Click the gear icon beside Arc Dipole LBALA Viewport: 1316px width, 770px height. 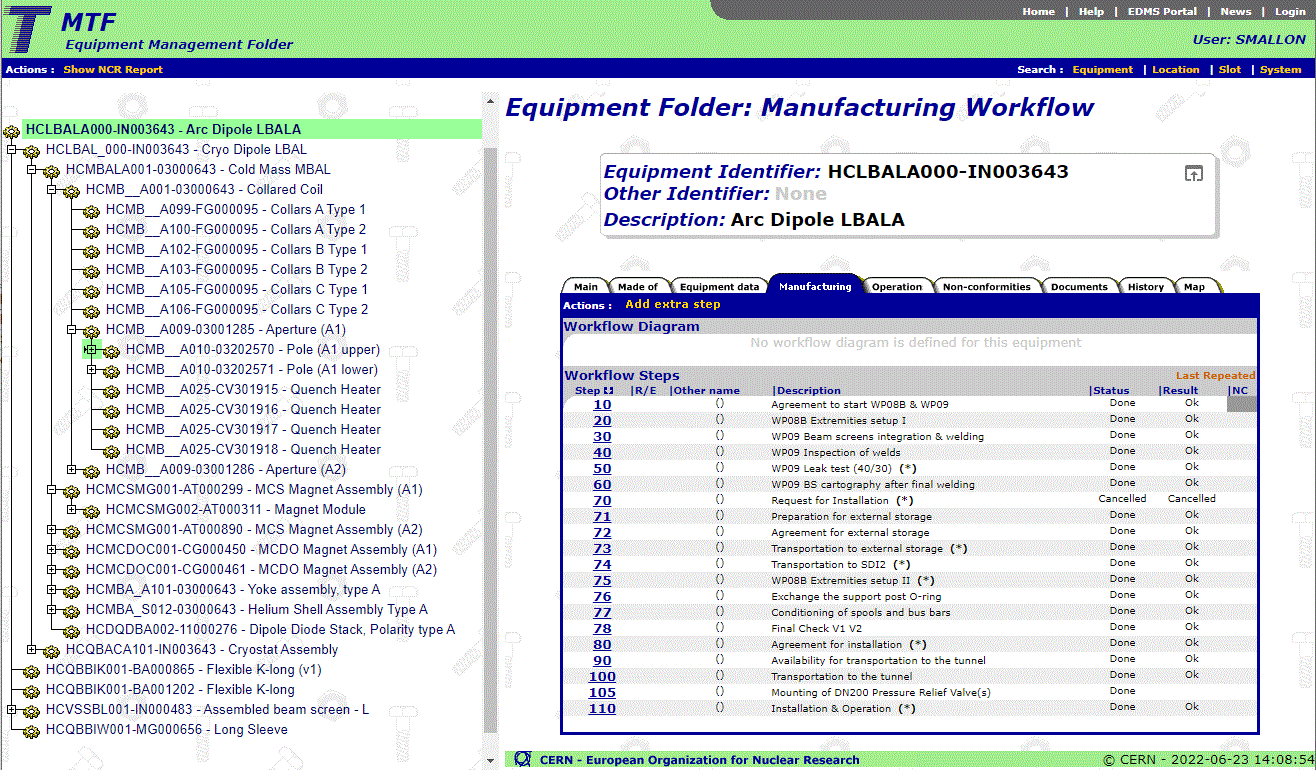[12, 131]
